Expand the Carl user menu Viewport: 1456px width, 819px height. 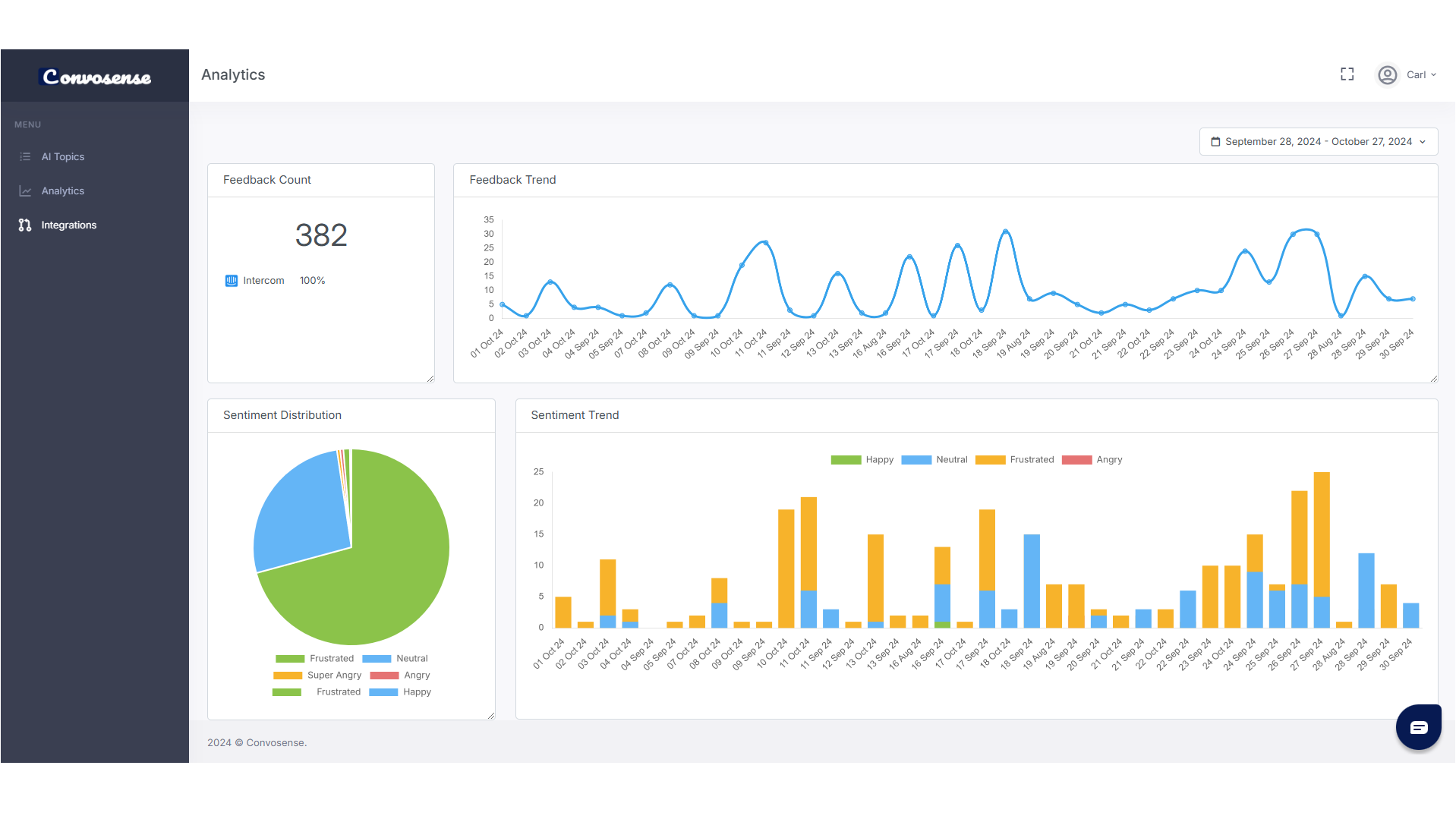[1420, 75]
